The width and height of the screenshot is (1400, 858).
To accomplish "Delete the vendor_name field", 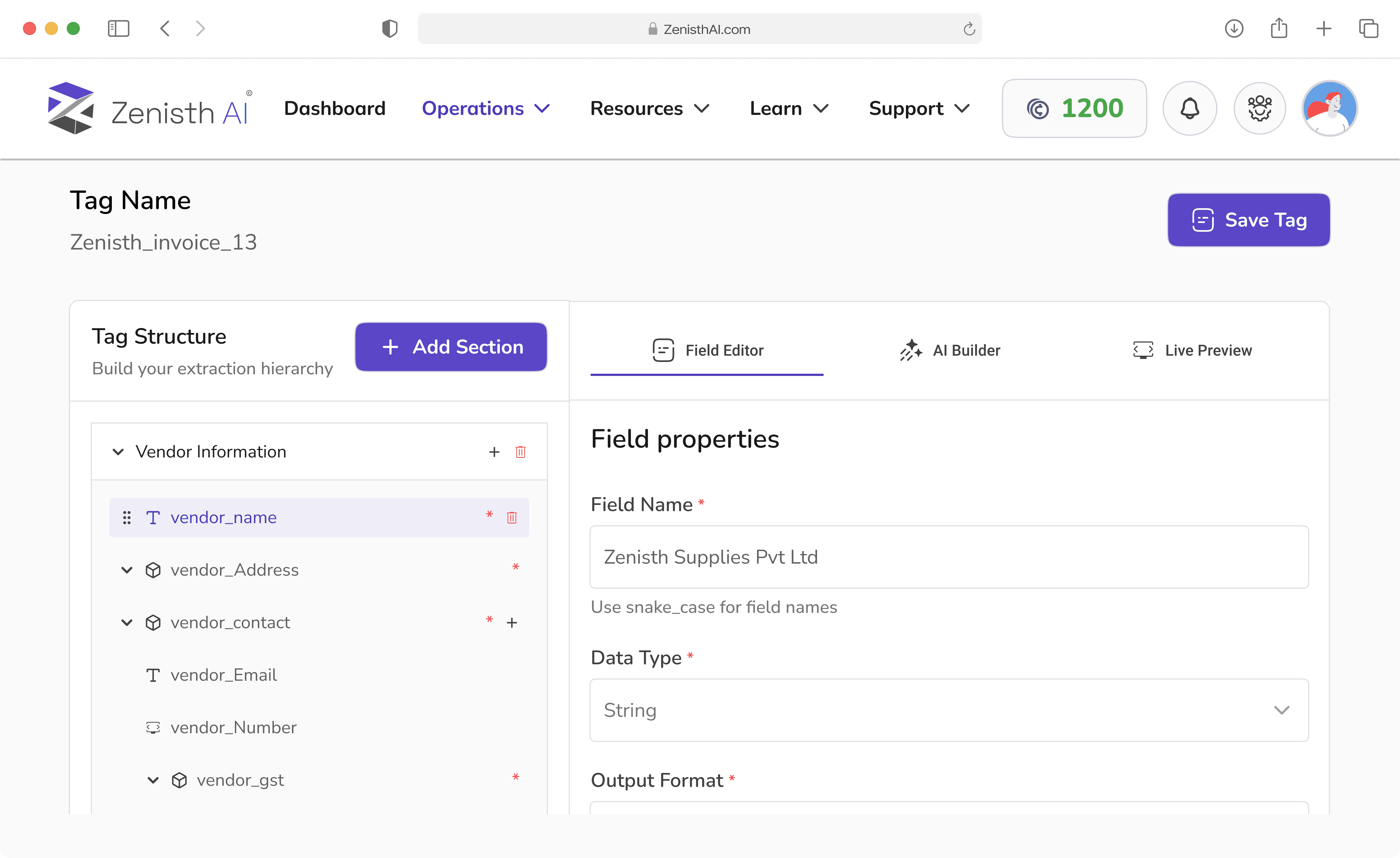I will [511, 517].
